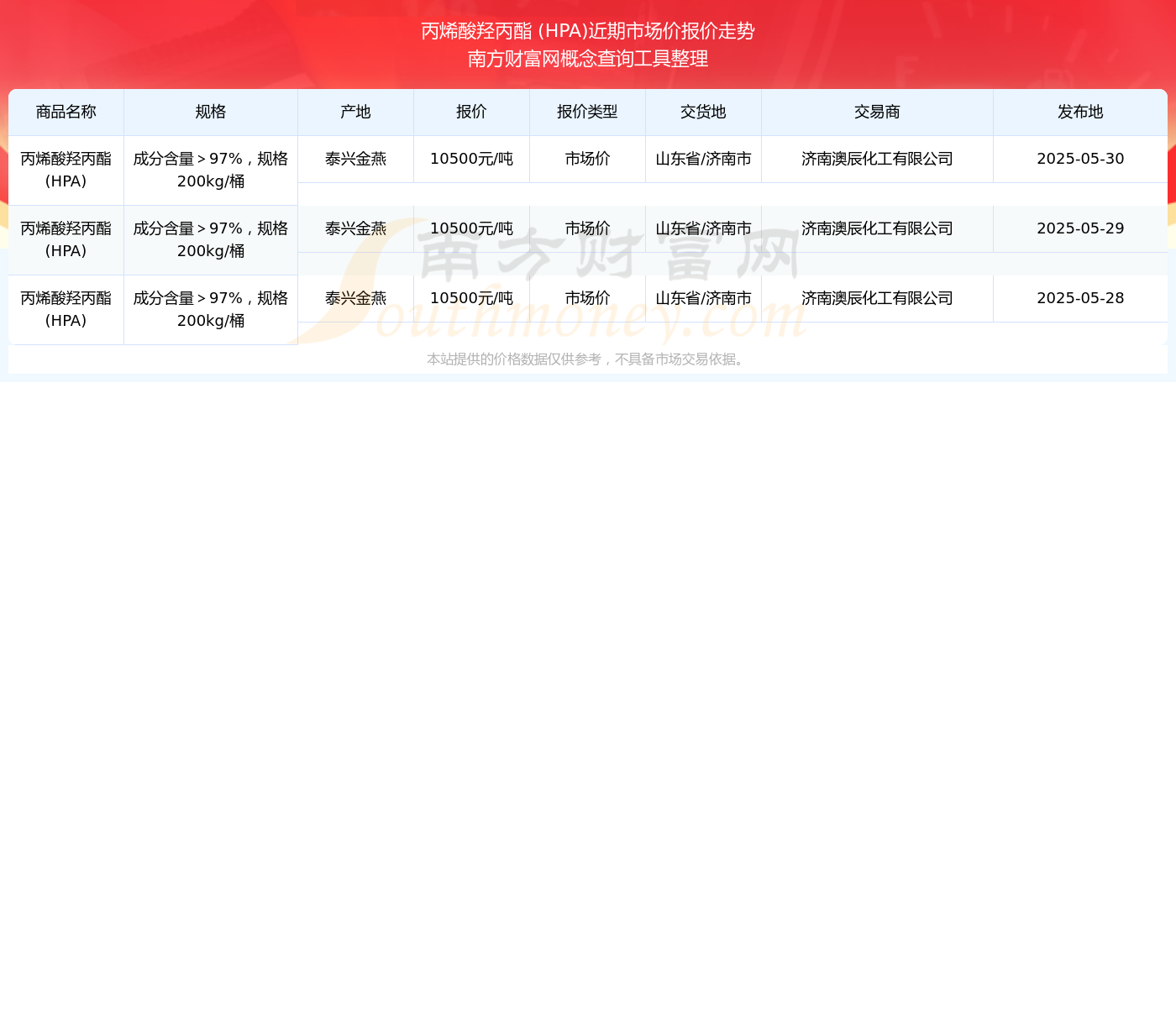The width and height of the screenshot is (1176, 1012).
Task: Click 山东省/济南市 in the 2025-05-30 row
Action: pos(704,160)
